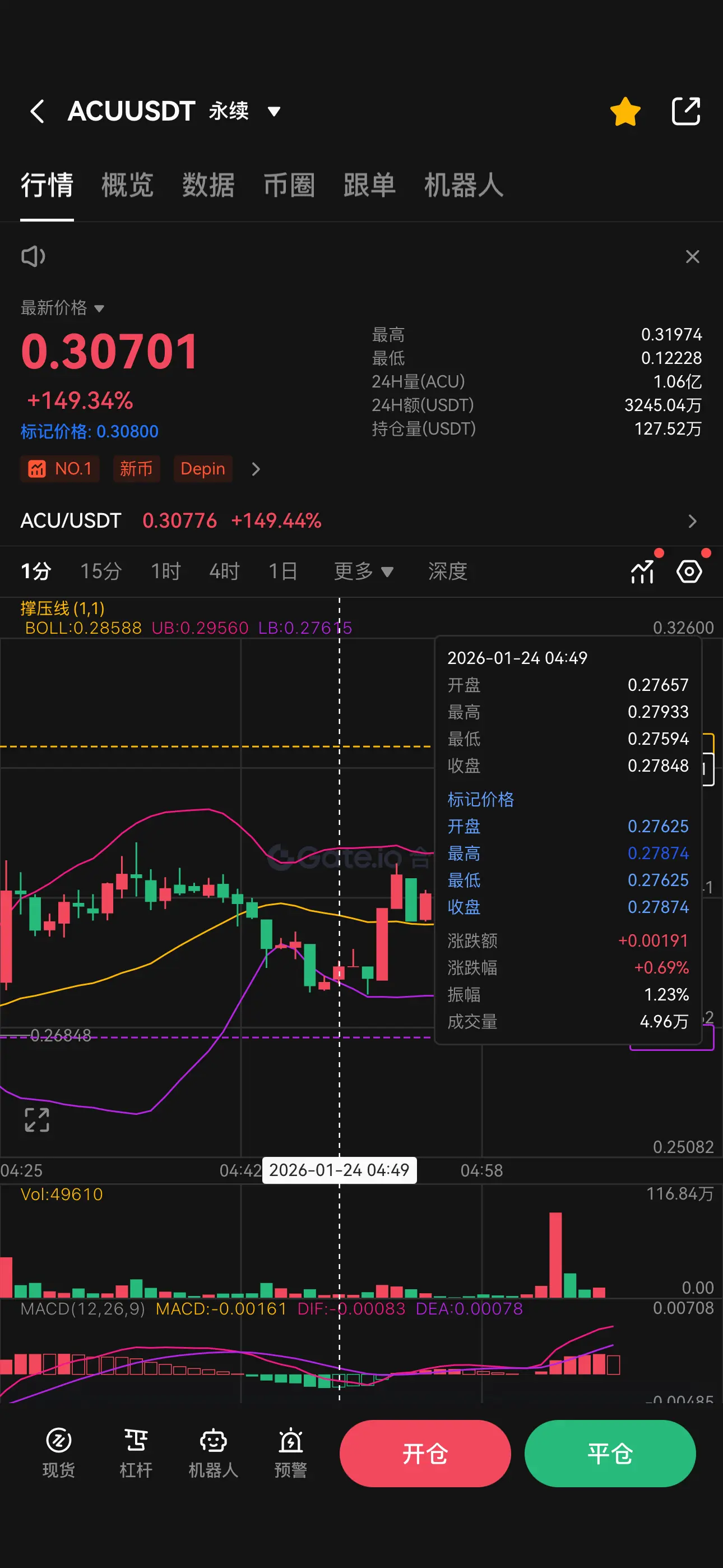Viewport: 723px width, 1568px height.
Task: Open the ACU/USDT spot pair row
Action: (361, 520)
